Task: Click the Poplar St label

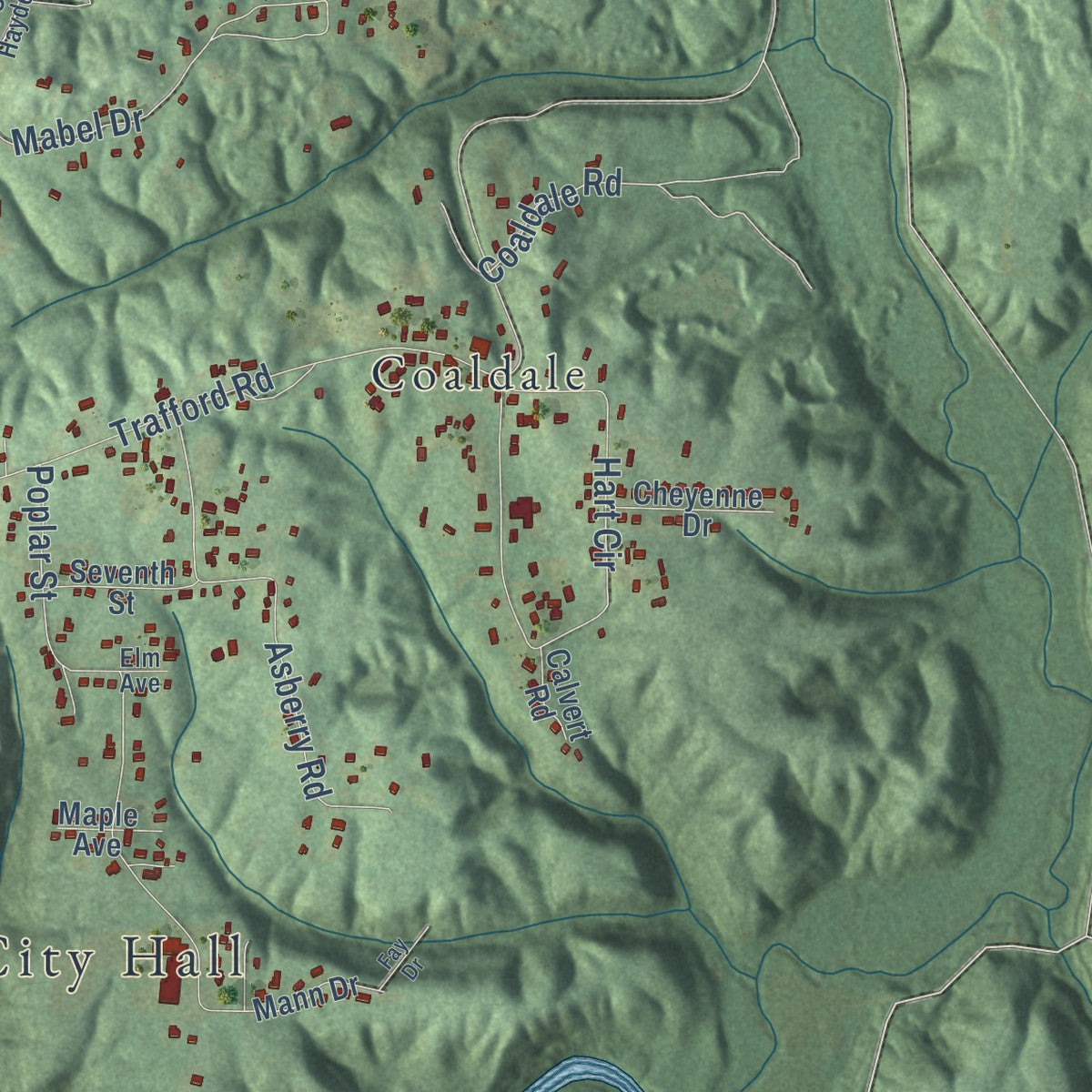Action: click(41, 533)
